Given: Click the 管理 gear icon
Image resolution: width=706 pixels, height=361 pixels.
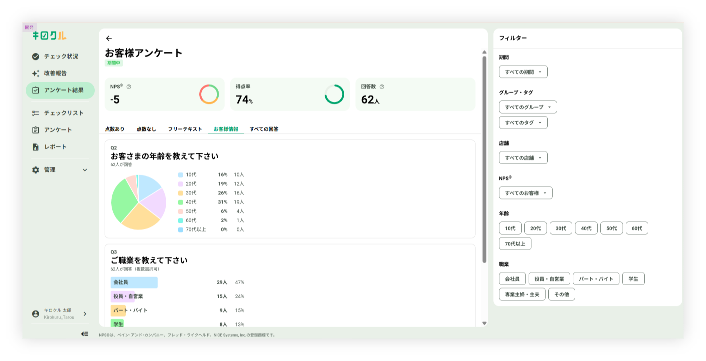Looking at the screenshot, I should [x=36, y=170].
